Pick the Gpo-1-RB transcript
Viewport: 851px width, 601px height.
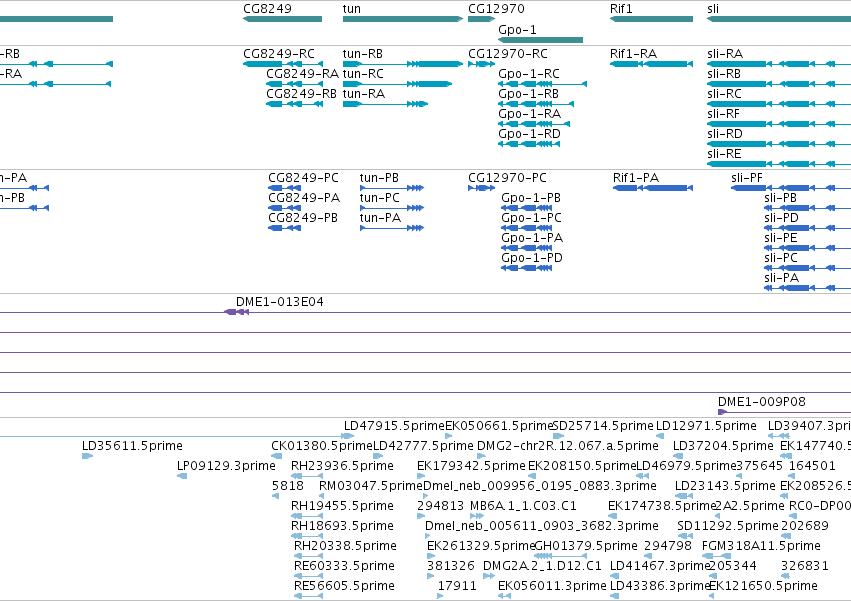tap(536, 104)
